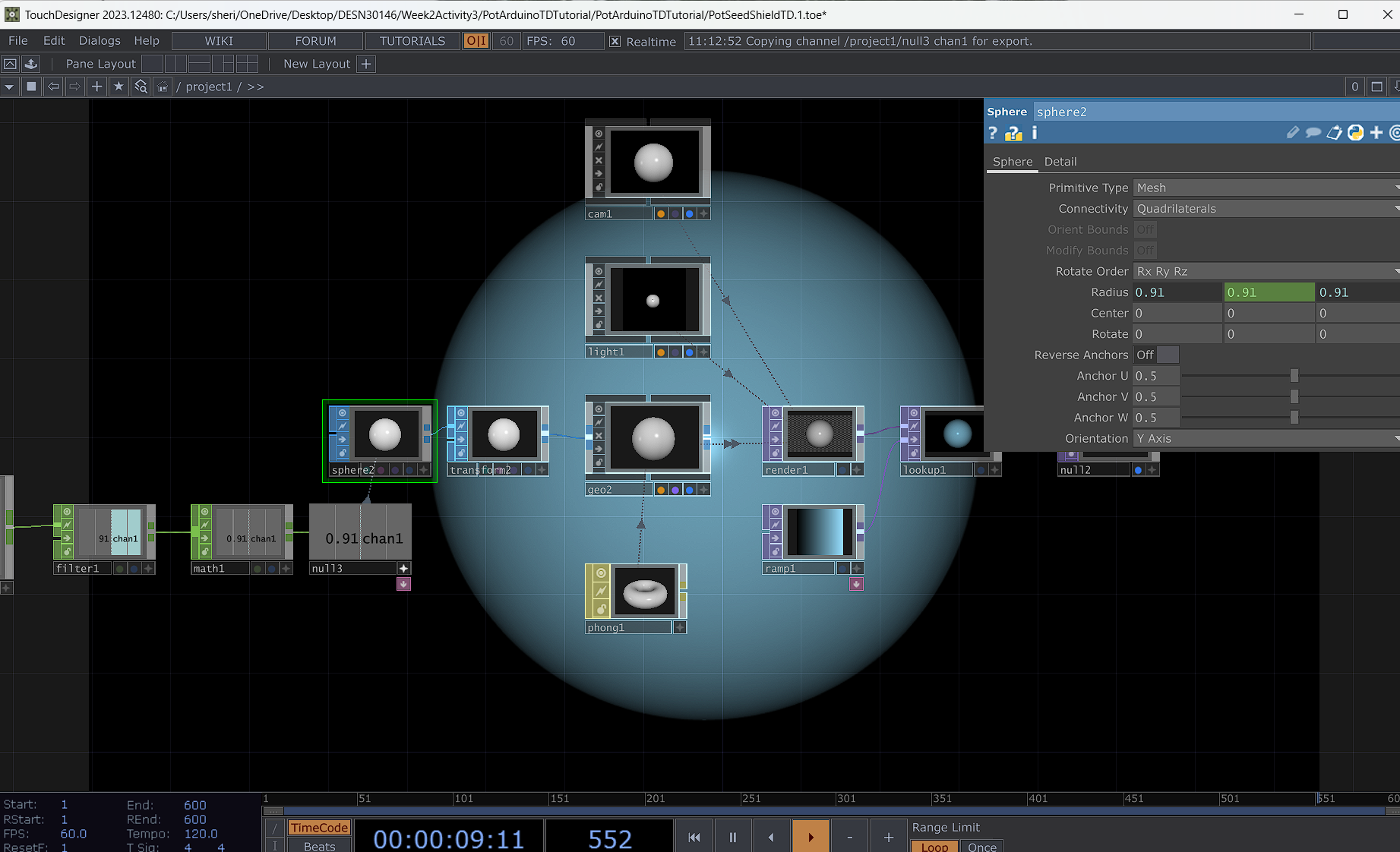Click the question mark help icon for Sphere
This screenshot has width=1400, height=852.
pyautogui.click(x=992, y=133)
